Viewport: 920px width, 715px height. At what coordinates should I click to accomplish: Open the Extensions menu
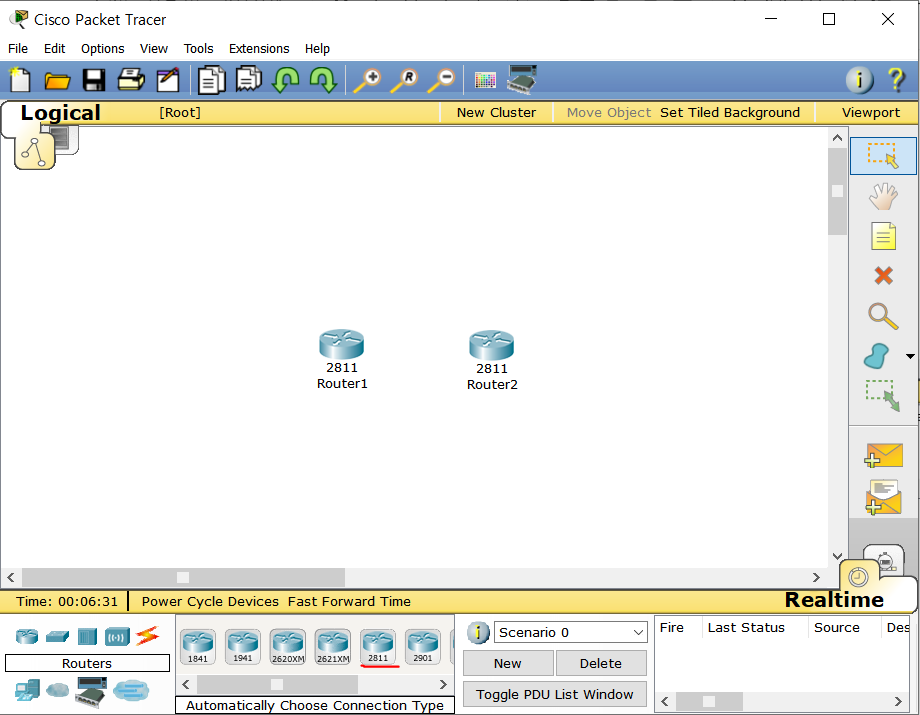pyautogui.click(x=259, y=49)
